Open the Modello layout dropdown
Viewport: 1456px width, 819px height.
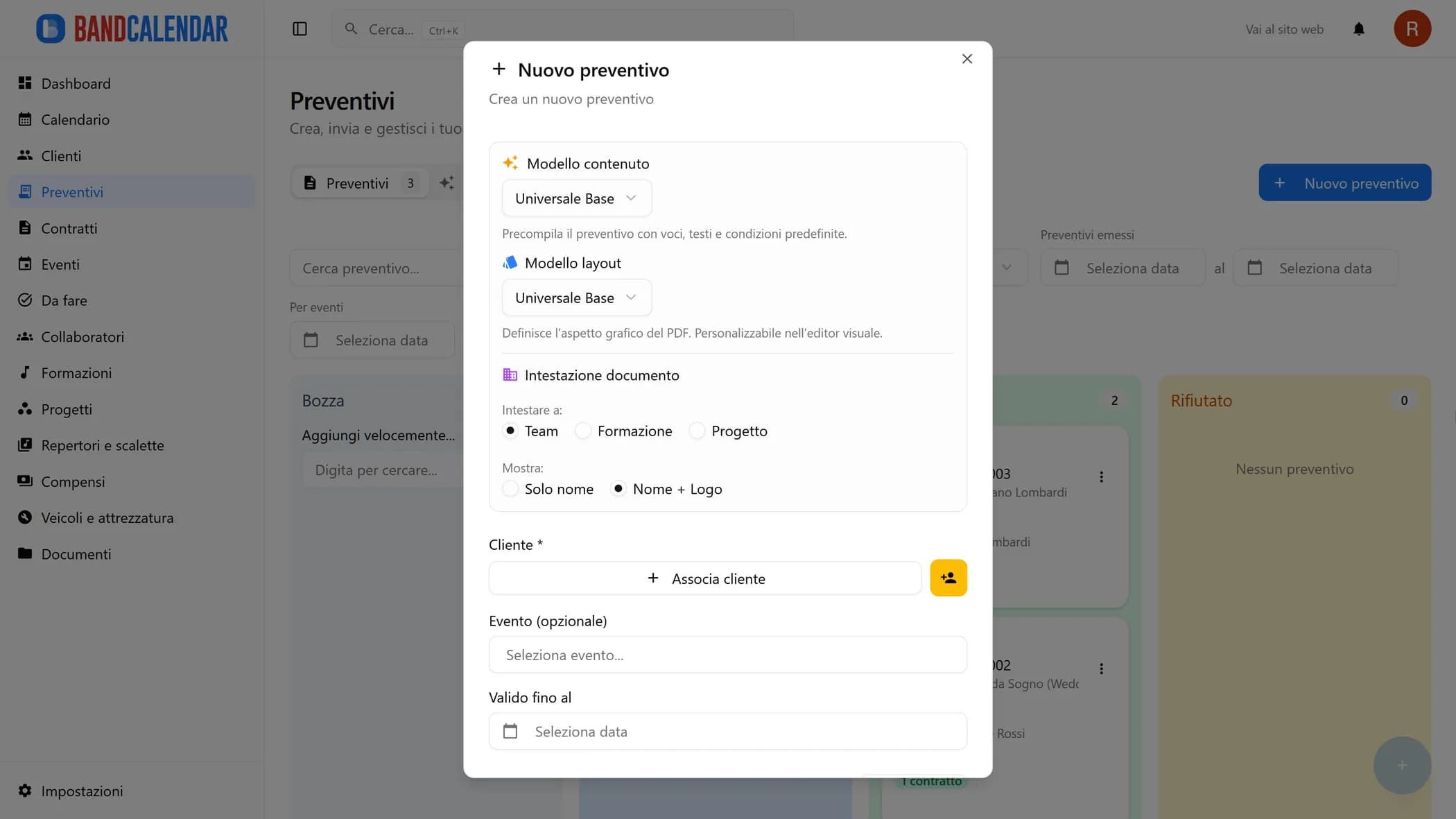(x=577, y=298)
